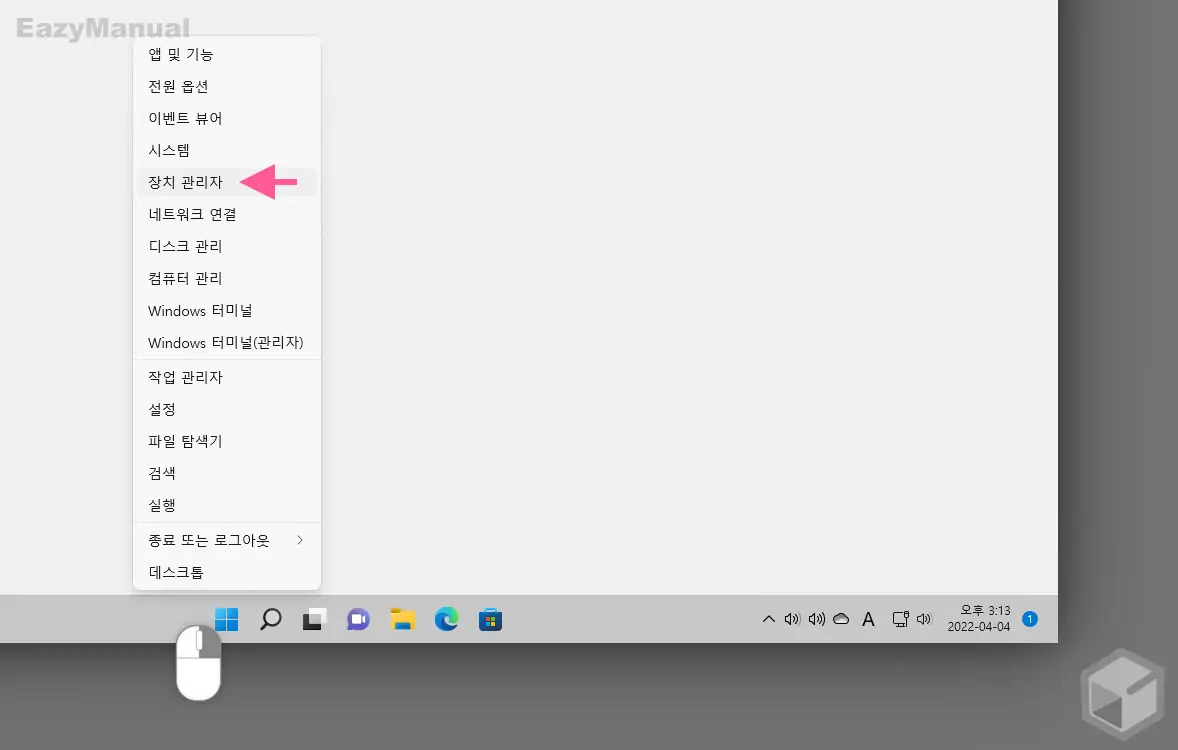This screenshot has height=750, width=1178.
Task: Expand 종료 또는 로그아웃 submenu
Action: [x=227, y=540]
